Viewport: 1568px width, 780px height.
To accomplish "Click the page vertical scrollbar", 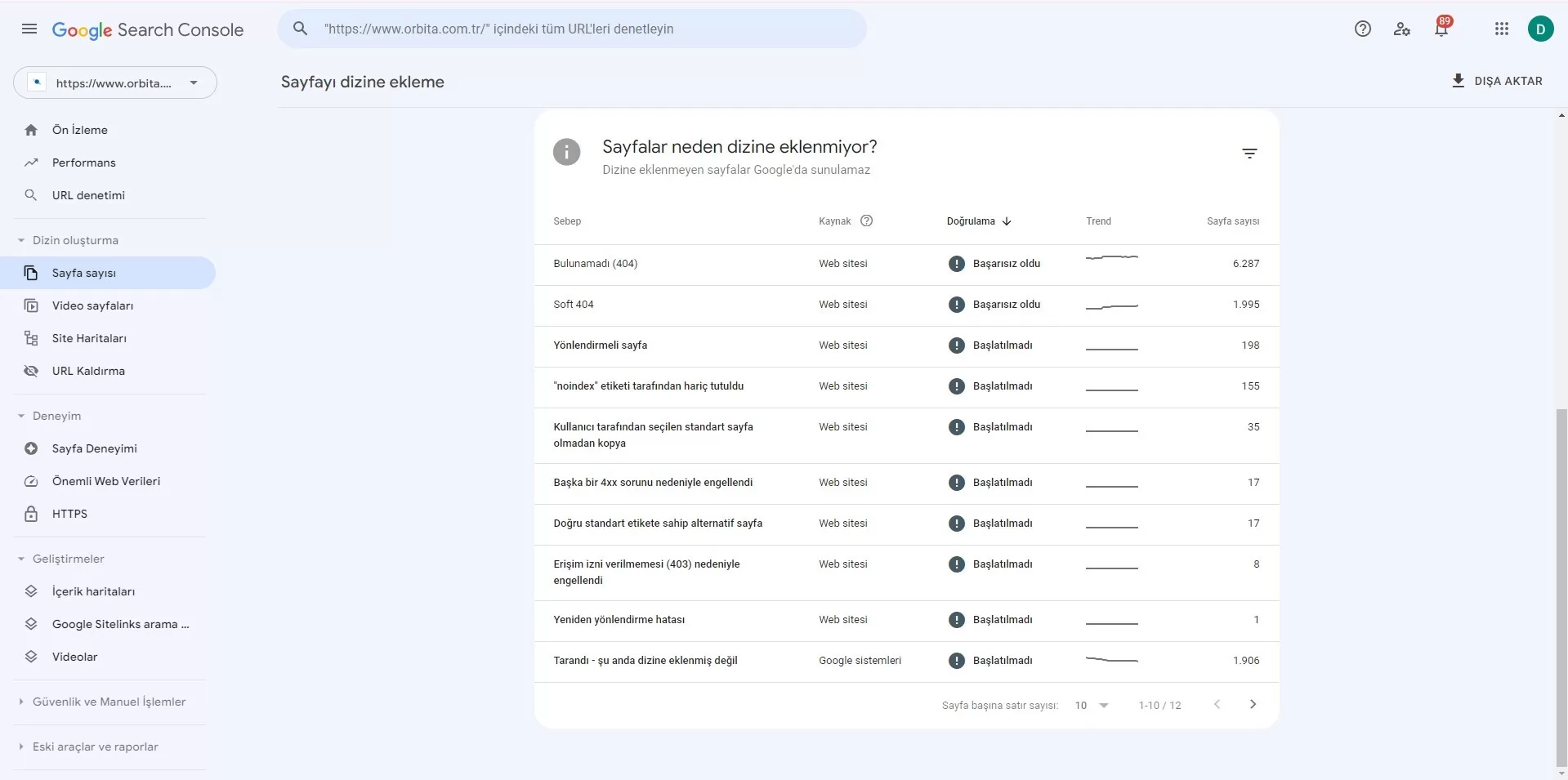I will [x=1561, y=588].
